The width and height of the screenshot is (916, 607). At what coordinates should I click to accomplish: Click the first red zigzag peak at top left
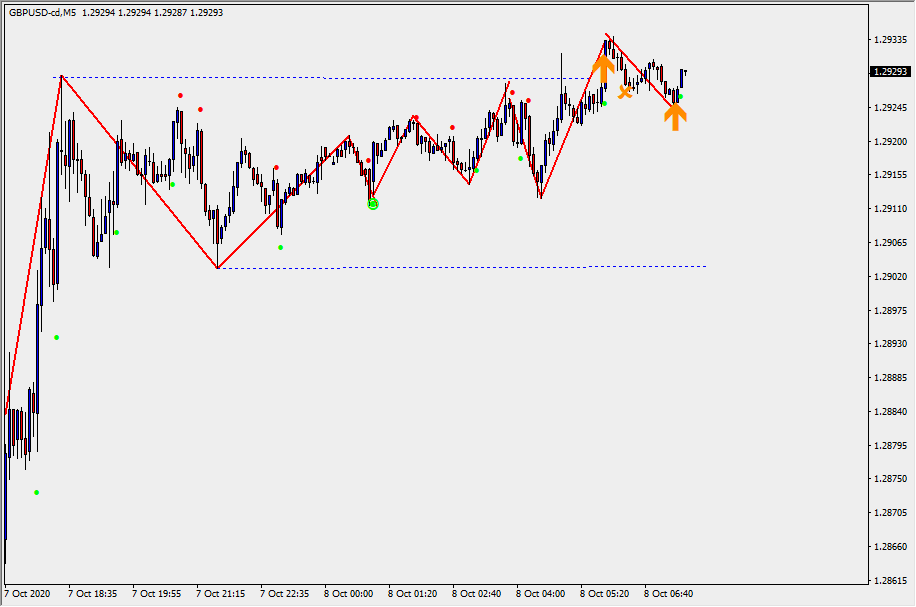point(61,76)
